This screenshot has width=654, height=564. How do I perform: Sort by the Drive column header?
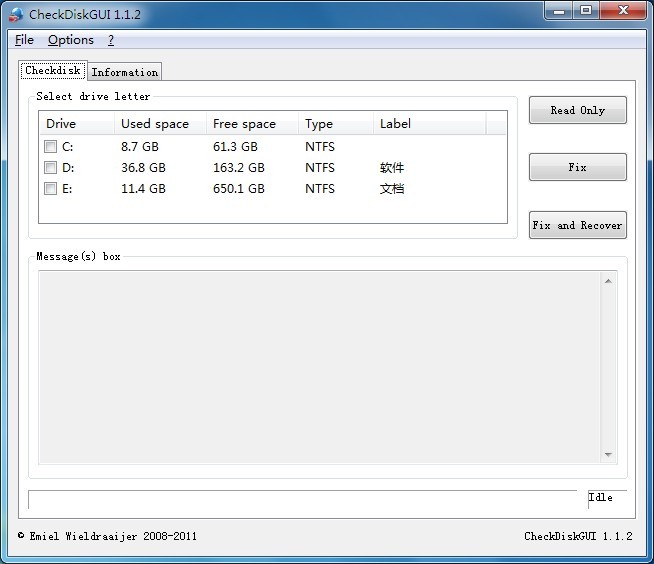[76, 124]
